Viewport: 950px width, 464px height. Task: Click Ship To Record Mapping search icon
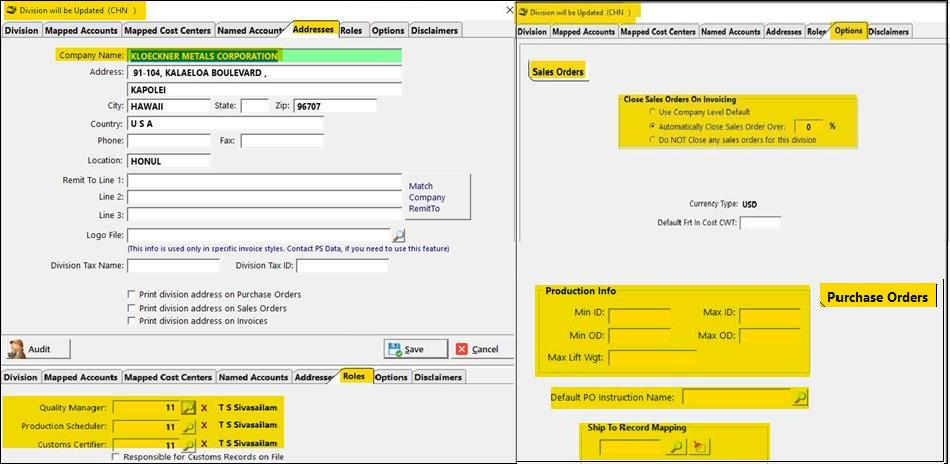(677, 447)
